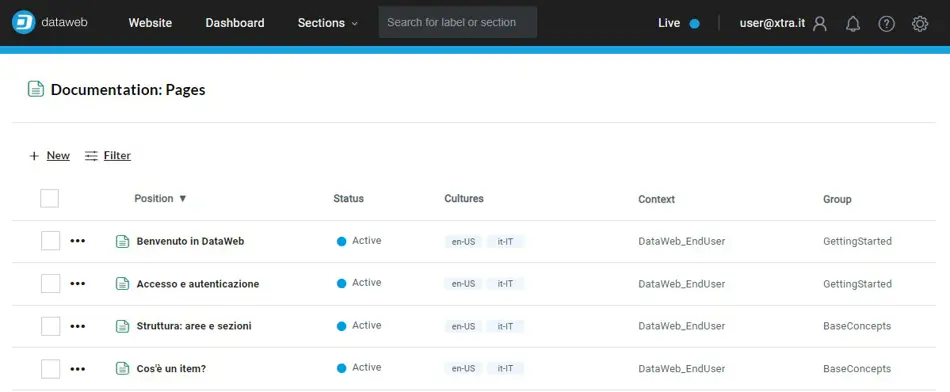The width and height of the screenshot is (950, 392).
Task: Open the help question mark icon
Action: pos(886,24)
